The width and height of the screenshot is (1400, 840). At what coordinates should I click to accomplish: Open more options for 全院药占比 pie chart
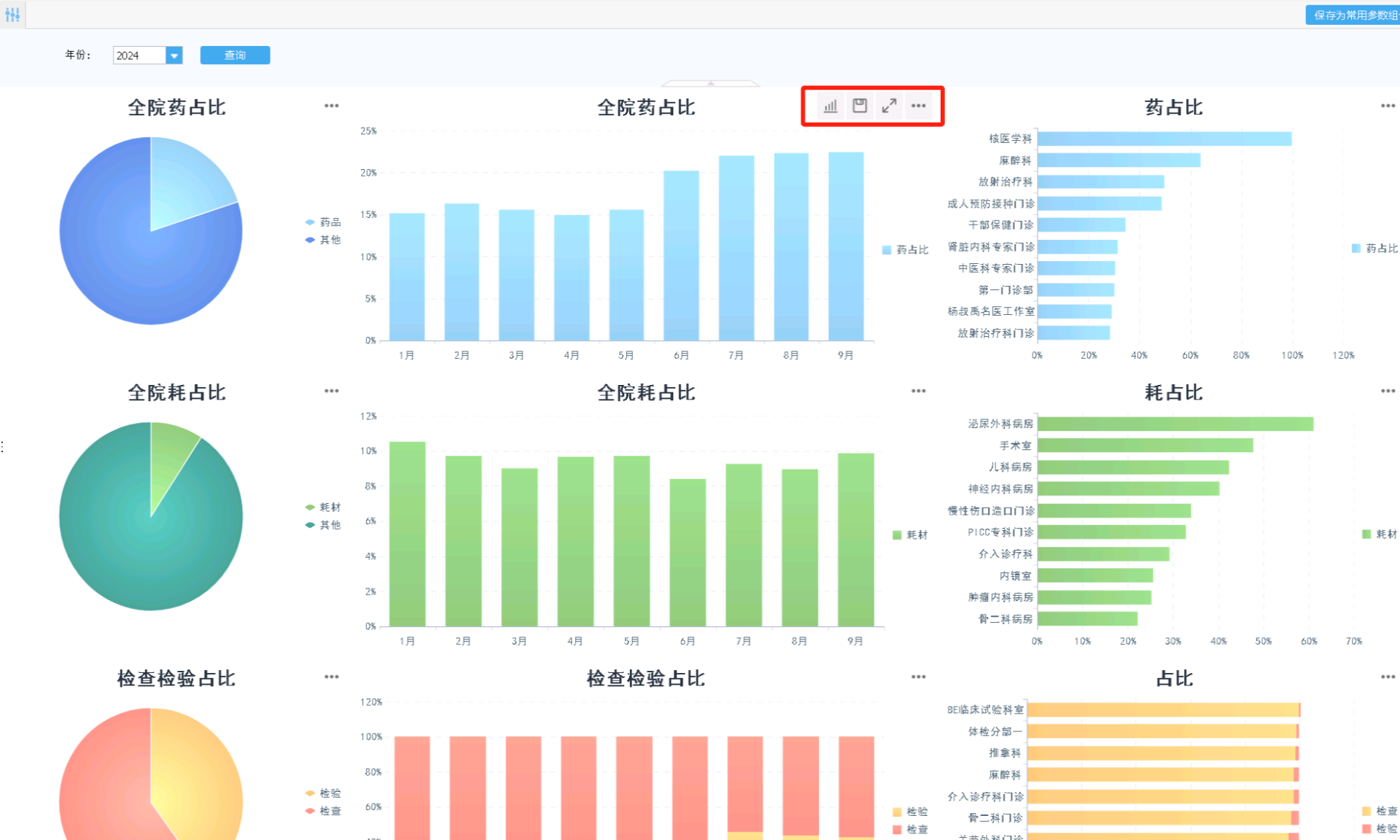pos(332,106)
